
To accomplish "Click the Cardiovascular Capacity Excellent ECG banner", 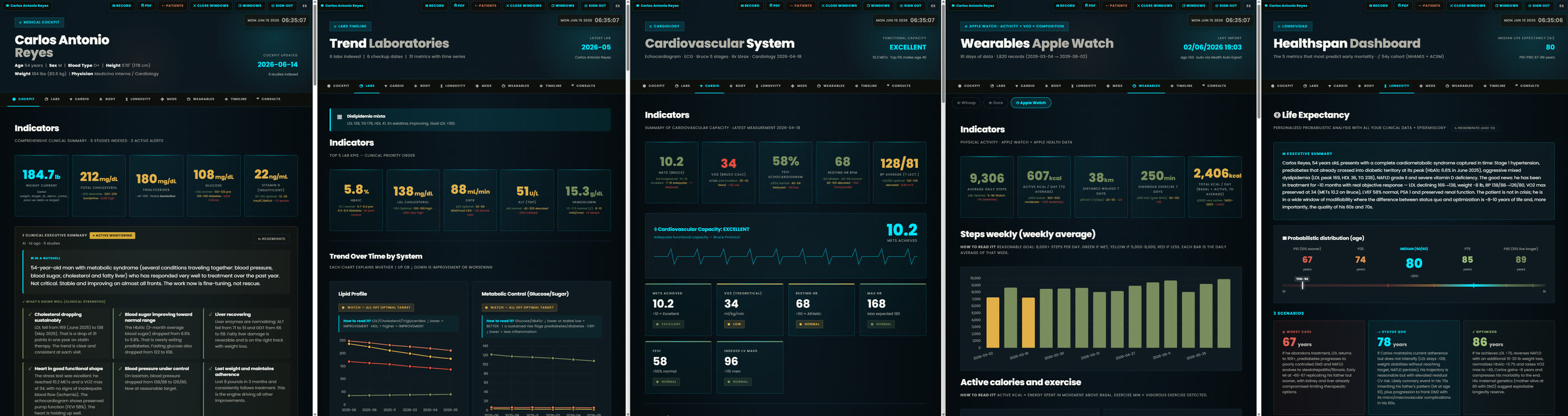I will [785, 245].
